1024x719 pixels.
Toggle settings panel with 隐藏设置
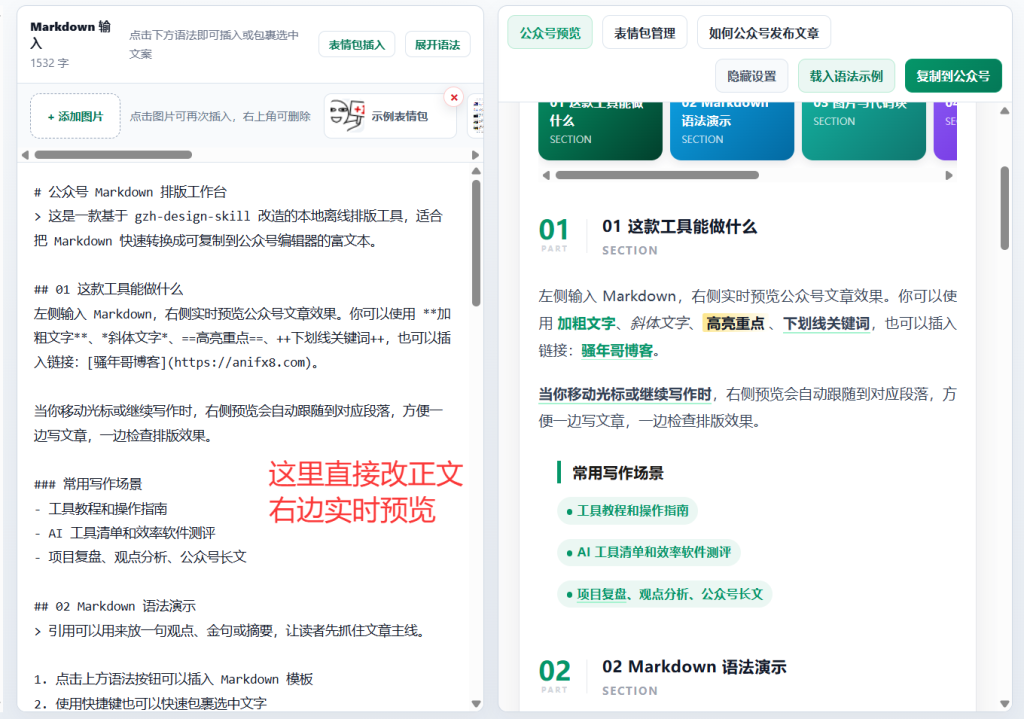pos(752,76)
